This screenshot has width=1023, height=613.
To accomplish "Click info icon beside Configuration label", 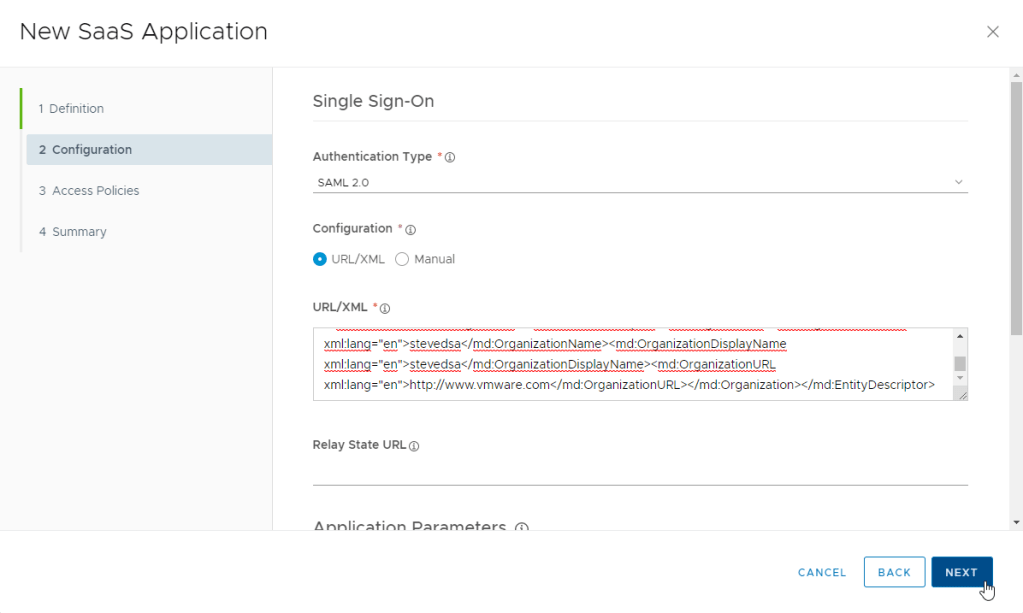I will tap(411, 230).
